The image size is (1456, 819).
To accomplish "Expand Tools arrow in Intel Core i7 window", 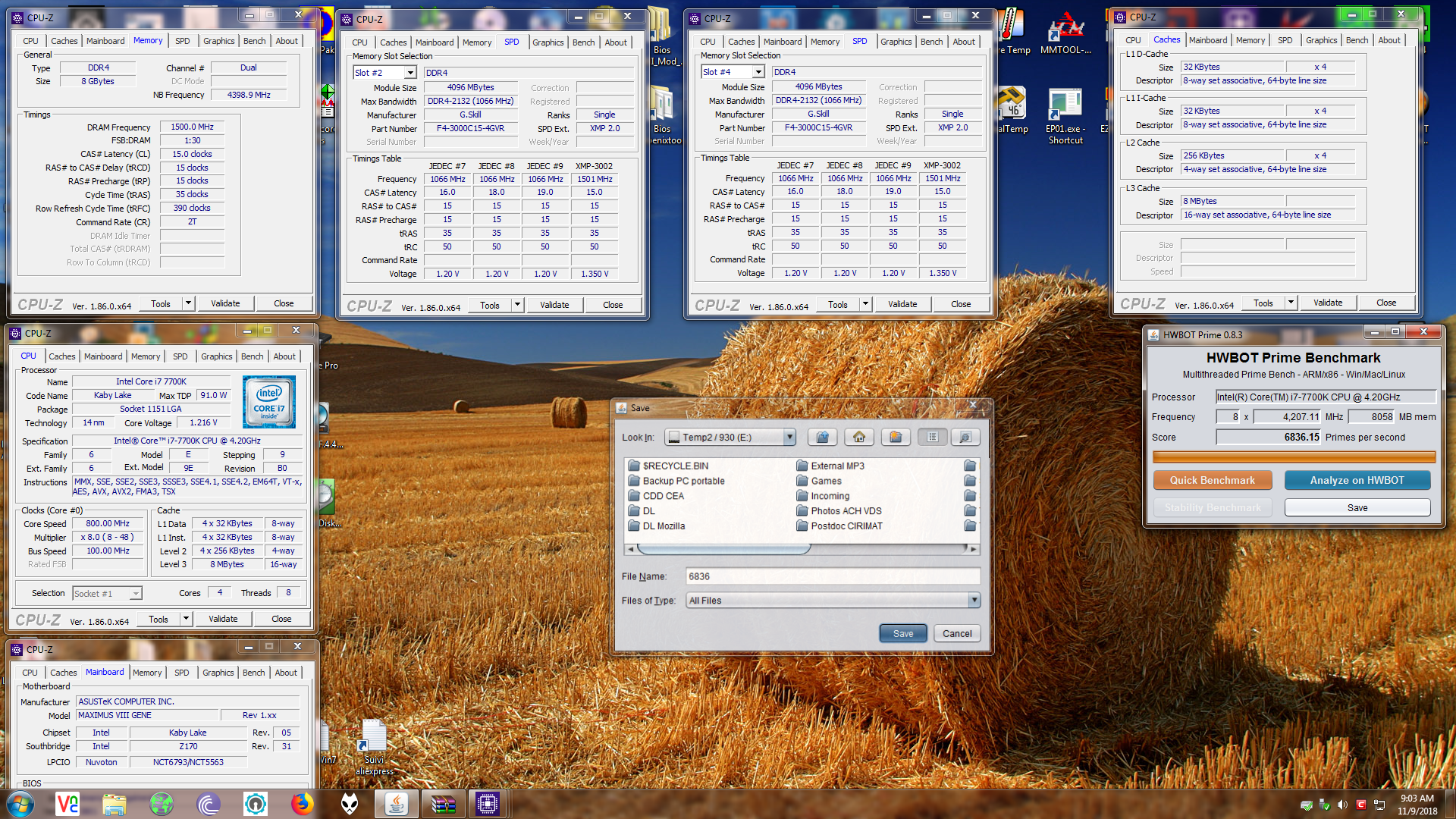I will tap(186, 620).
